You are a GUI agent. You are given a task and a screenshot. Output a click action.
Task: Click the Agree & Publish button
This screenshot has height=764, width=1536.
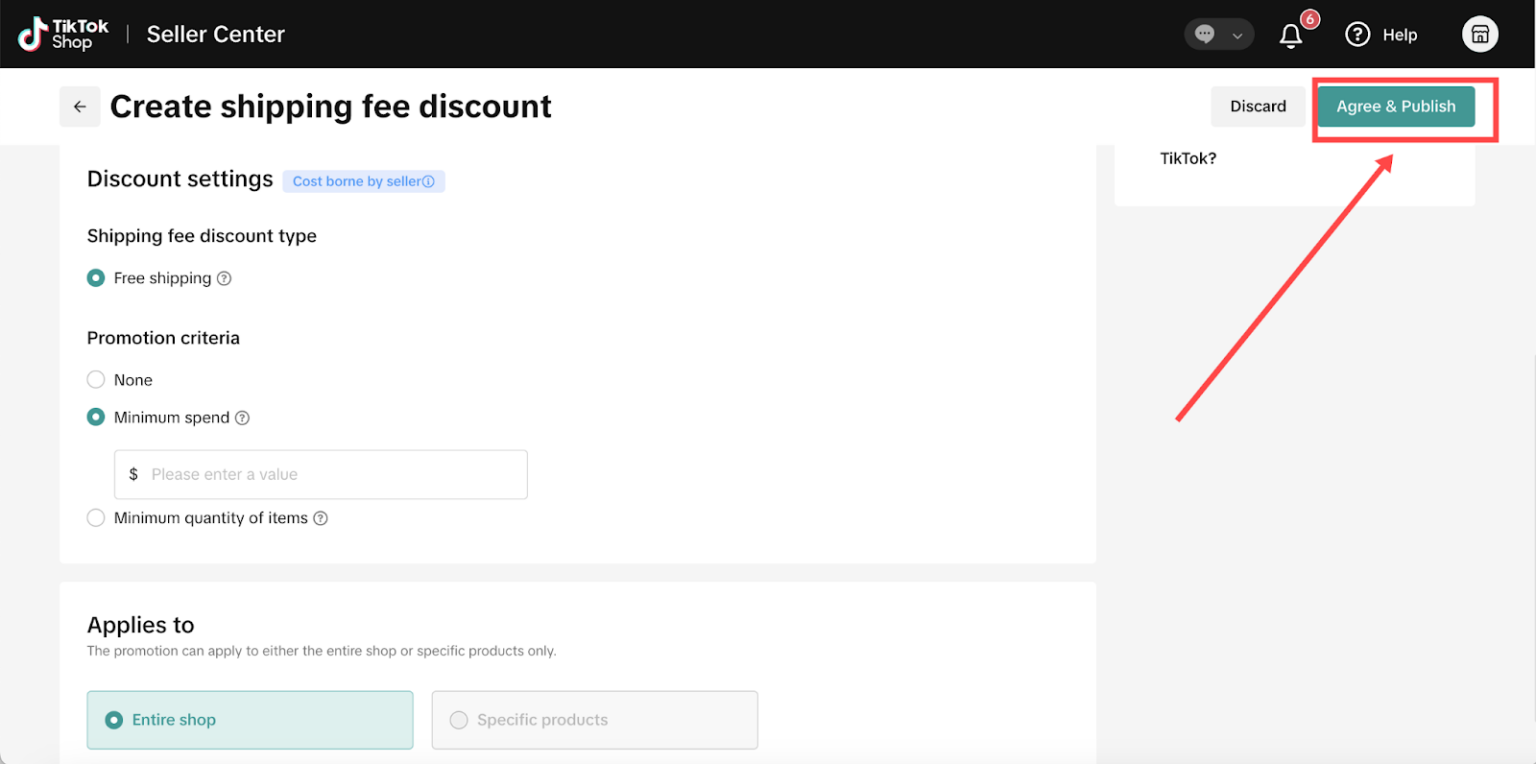[x=1396, y=106]
